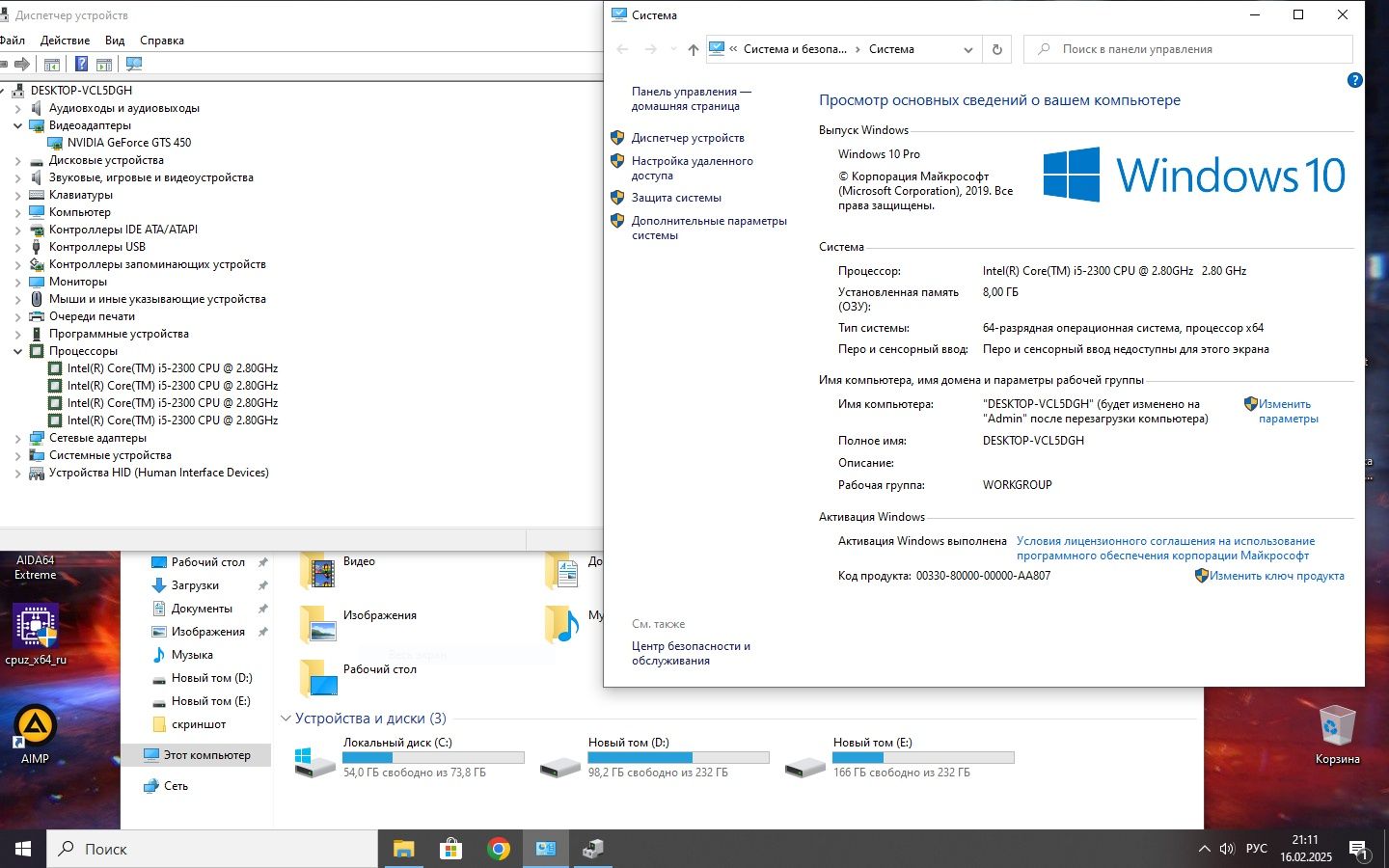The image size is (1389, 868).
Task: Expand the Сетевые адаптеры category
Action: (x=17, y=438)
